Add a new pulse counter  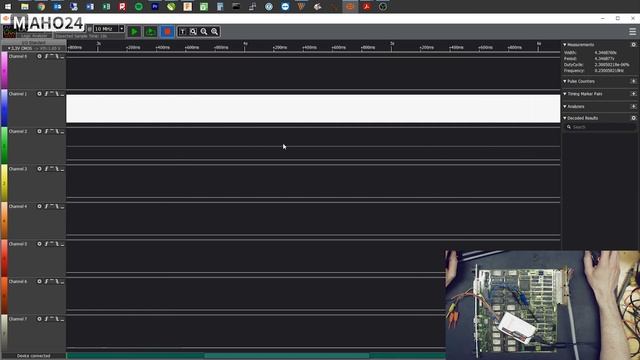633,81
